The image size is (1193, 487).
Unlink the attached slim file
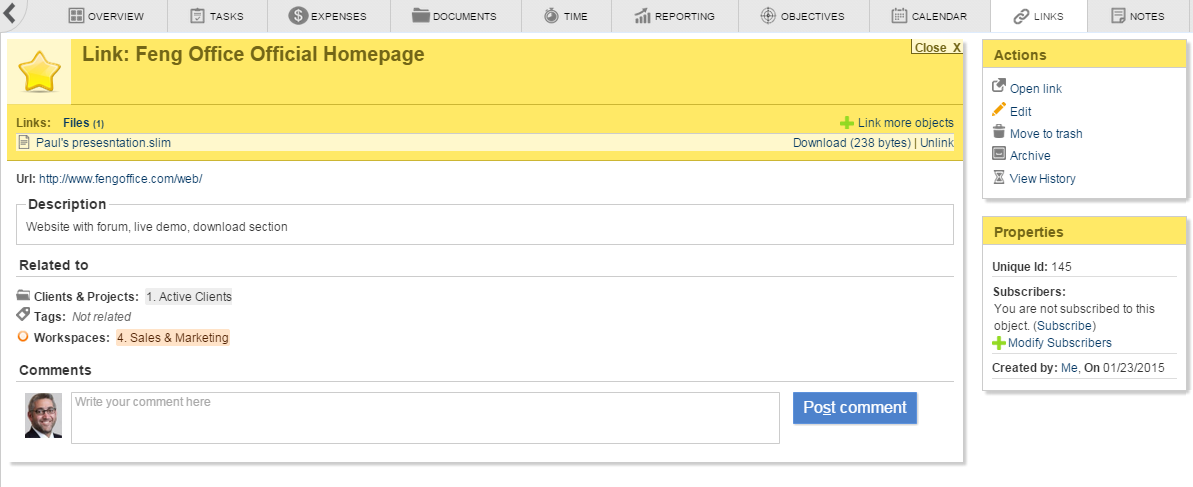(937, 143)
